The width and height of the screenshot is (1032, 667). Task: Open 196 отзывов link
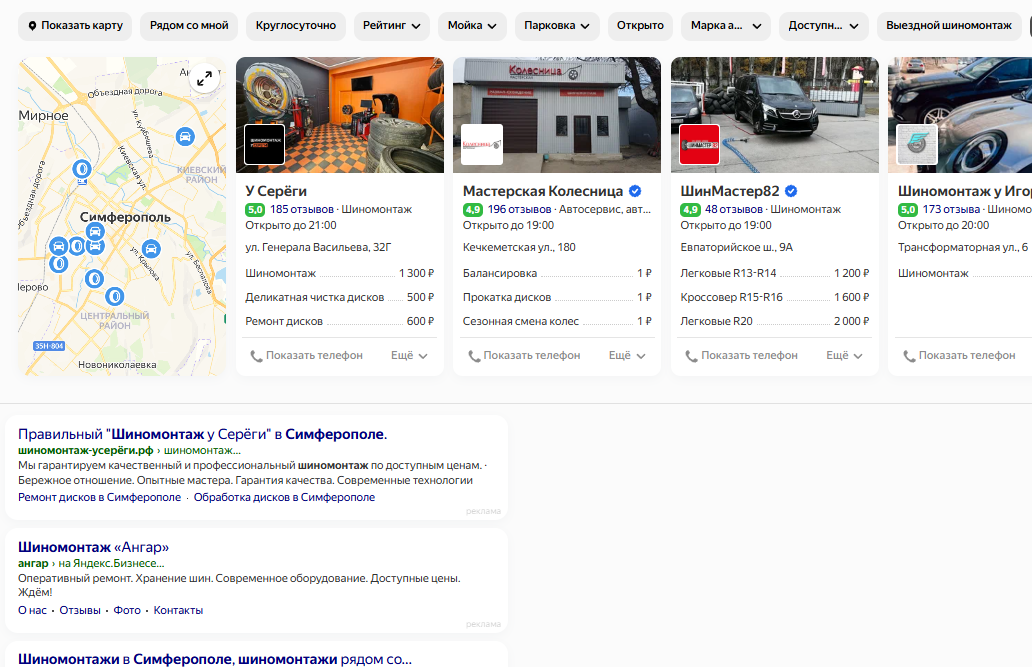[519, 209]
